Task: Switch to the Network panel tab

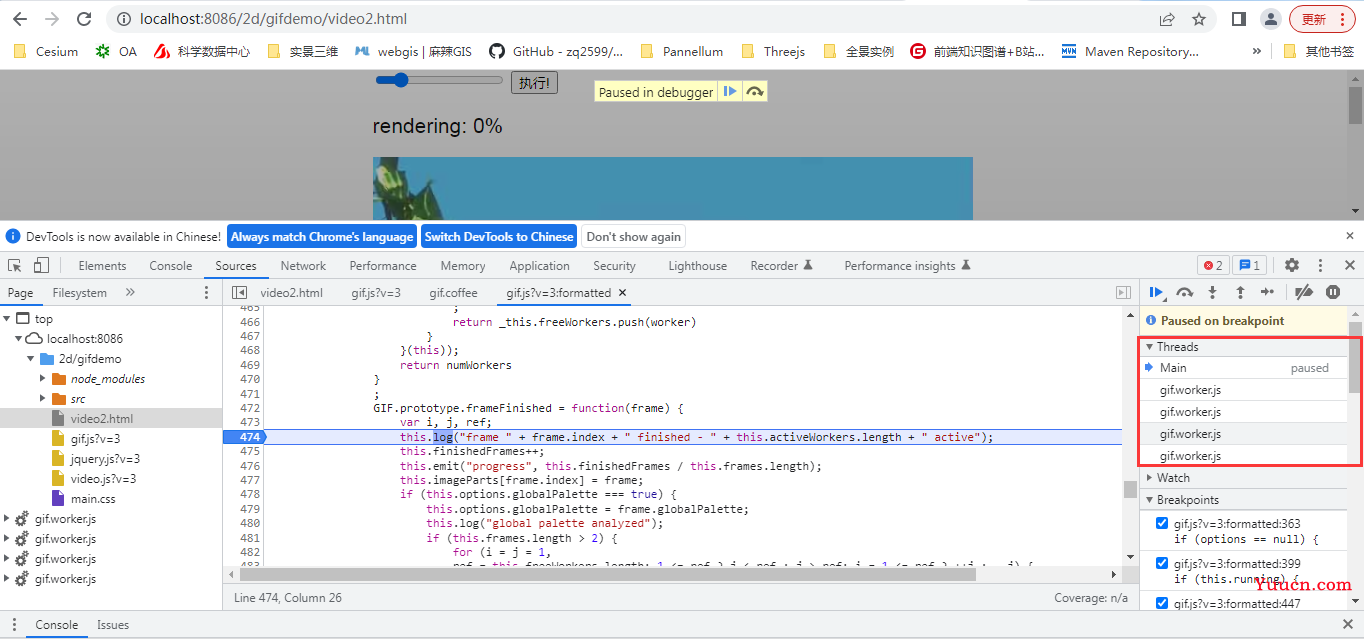Action: [x=303, y=265]
